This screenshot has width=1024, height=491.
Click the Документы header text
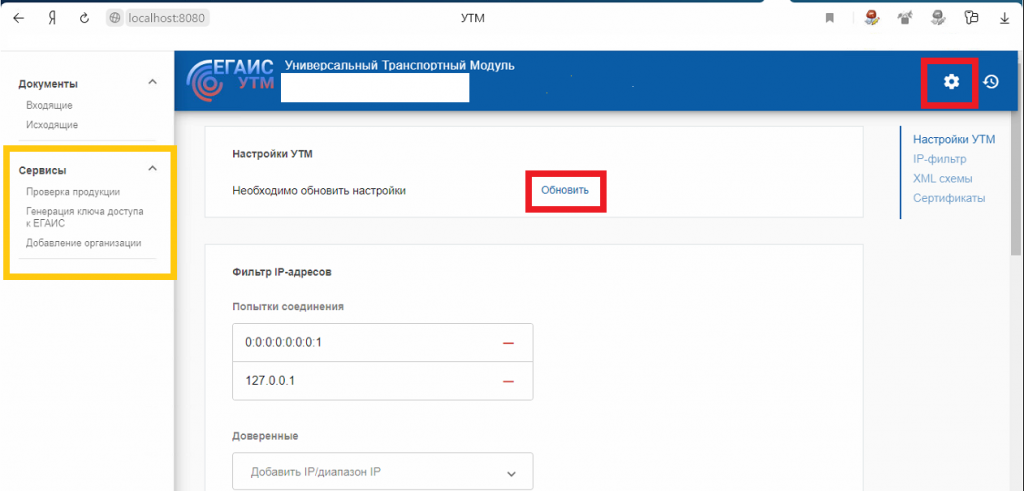pyautogui.click(x=48, y=84)
